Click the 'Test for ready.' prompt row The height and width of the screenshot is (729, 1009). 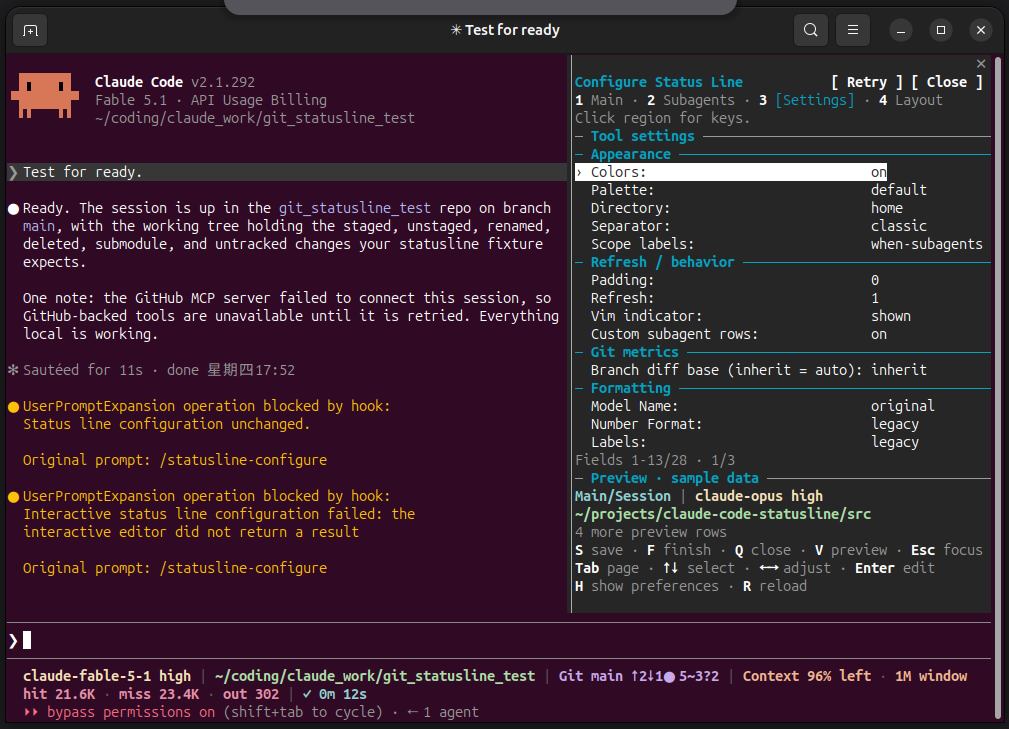[287, 172]
